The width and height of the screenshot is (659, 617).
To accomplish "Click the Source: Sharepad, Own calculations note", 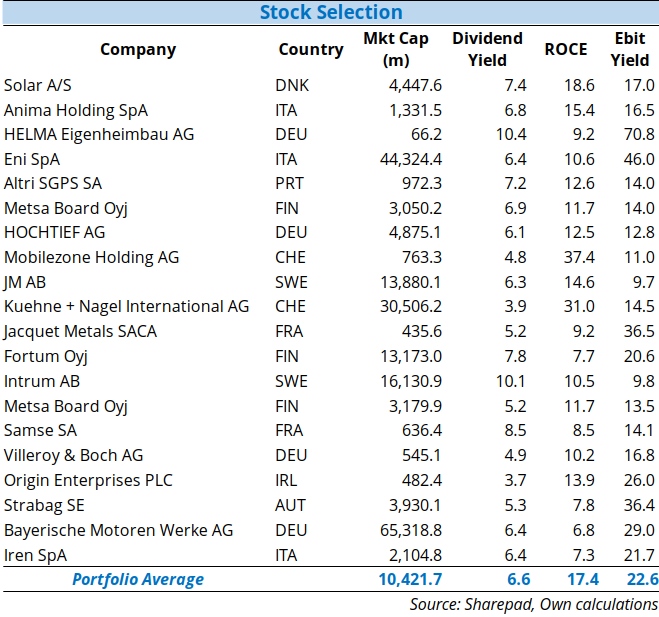I will [x=533, y=604].
